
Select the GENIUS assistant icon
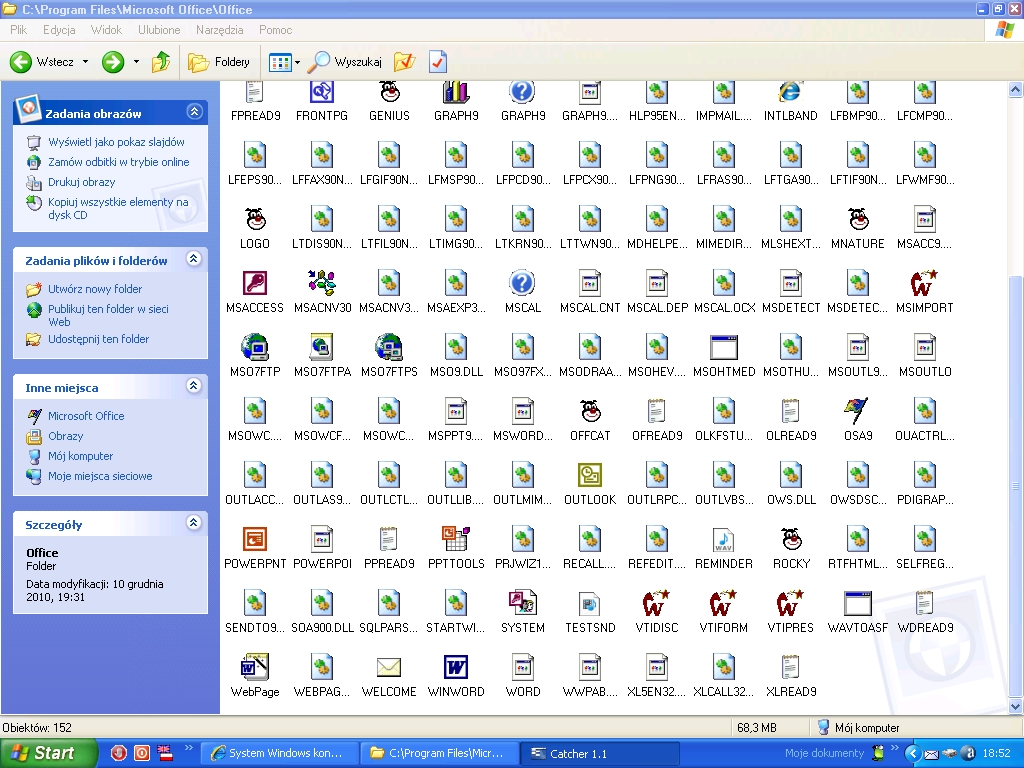[x=389, y=91]
